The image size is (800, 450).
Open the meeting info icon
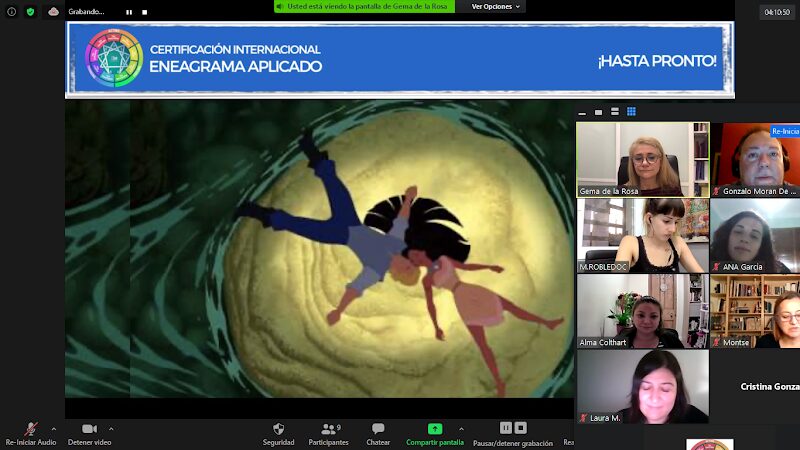click(x=11, y=11)
